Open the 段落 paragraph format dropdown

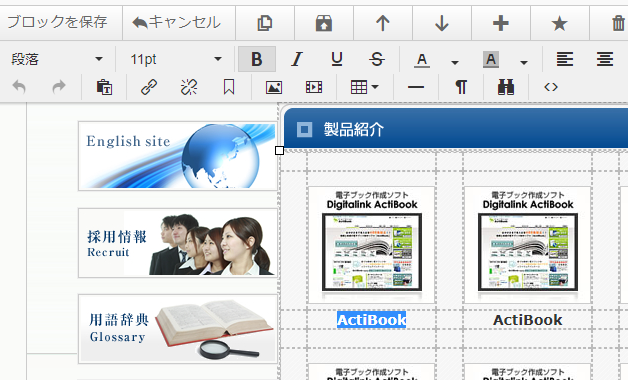coord(57,59)
